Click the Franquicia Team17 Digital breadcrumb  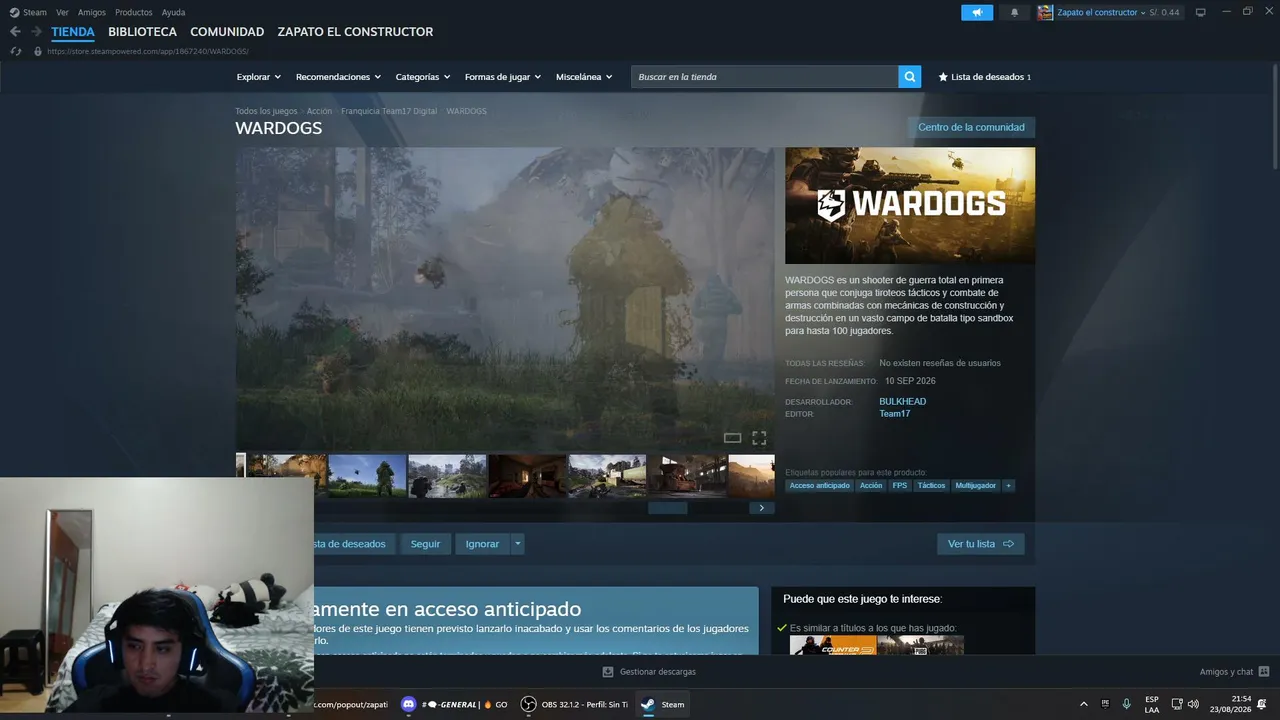[389, 111]
